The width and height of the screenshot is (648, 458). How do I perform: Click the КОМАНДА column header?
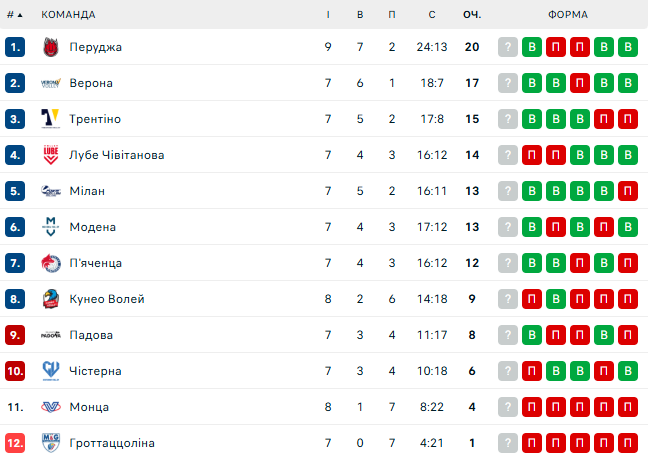[x=69, y=15]
